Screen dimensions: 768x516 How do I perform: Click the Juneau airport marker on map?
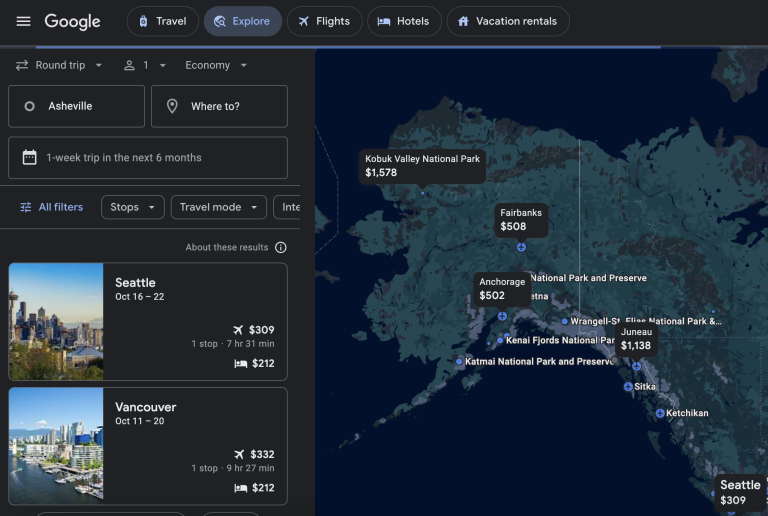tap(636, 366)
